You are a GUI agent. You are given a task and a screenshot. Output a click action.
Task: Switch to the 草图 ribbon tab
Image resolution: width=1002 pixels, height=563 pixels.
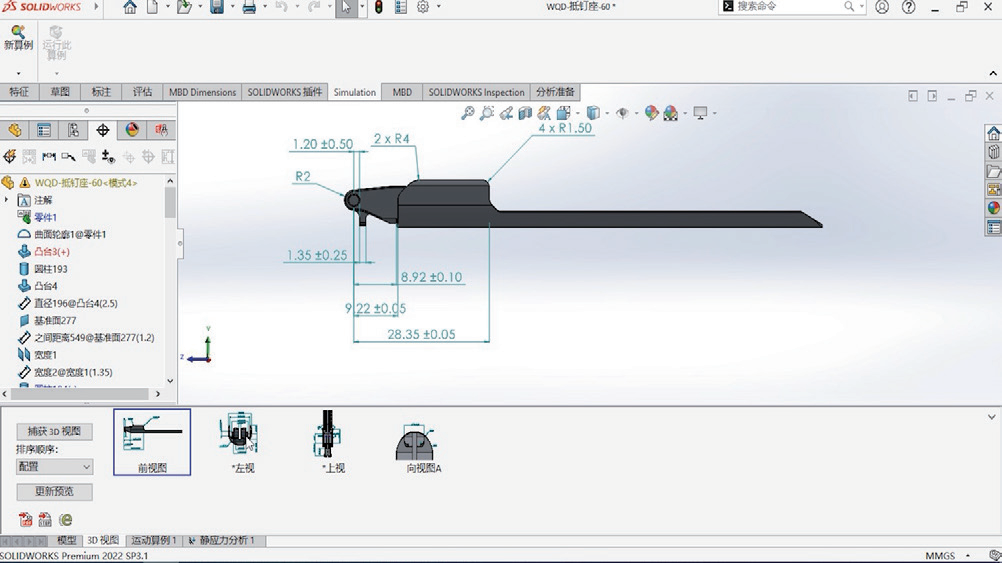(x=59, y=92)
